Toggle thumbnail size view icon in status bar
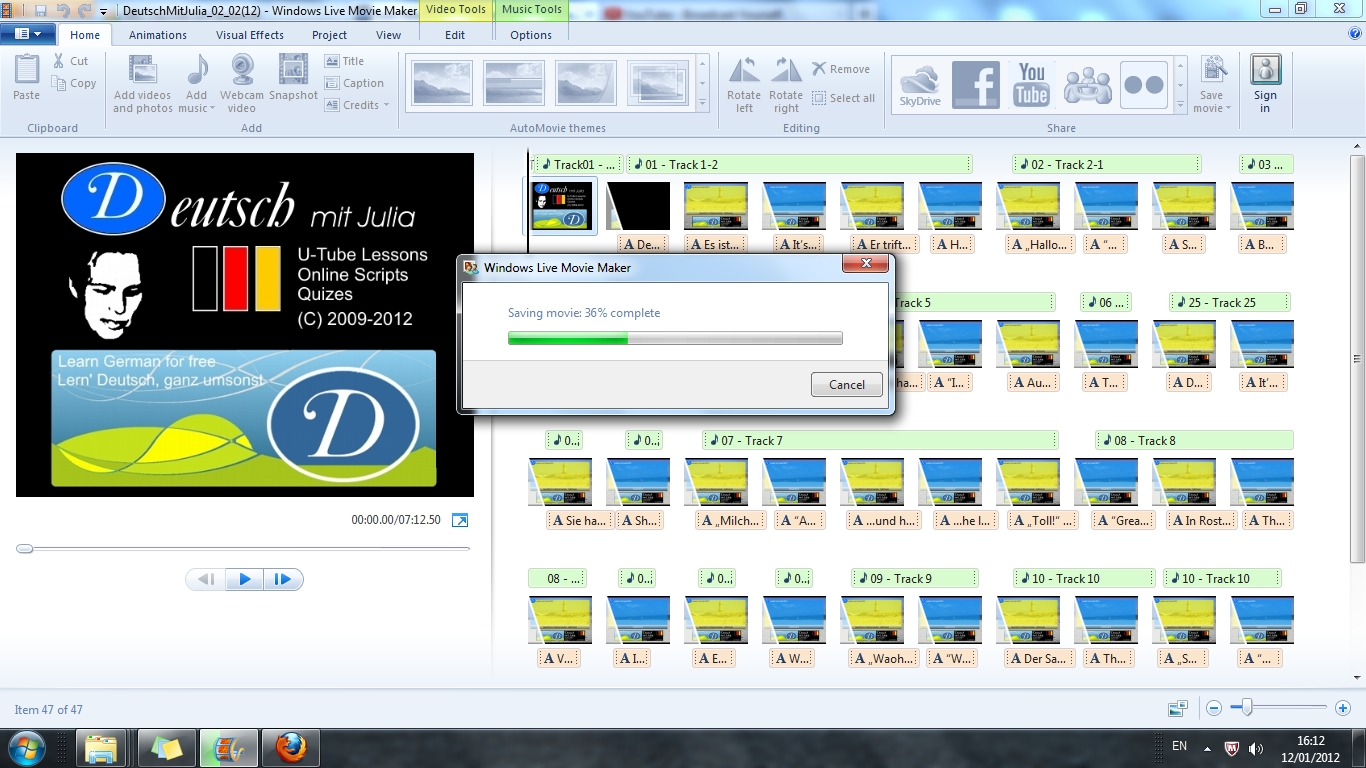The width and height of the screenshot is (1366, 768). pos(1177,708)
